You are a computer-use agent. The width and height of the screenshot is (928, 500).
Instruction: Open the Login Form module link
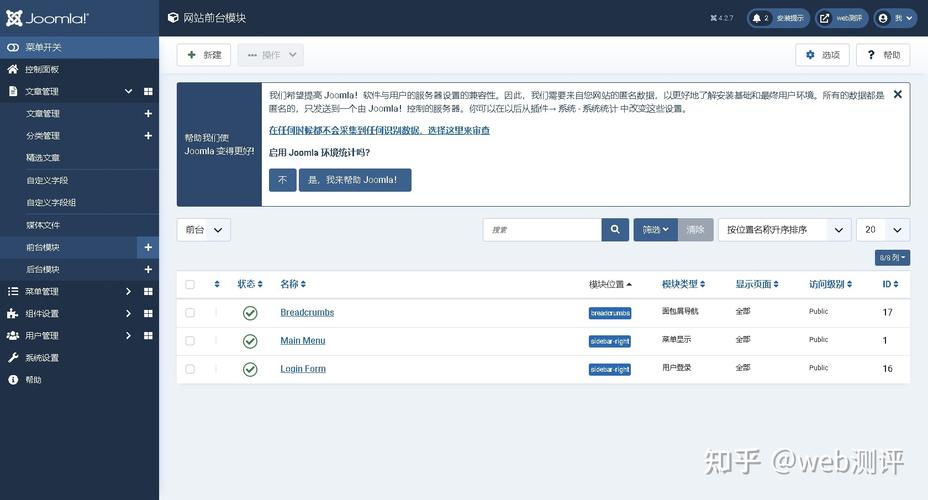303,369
